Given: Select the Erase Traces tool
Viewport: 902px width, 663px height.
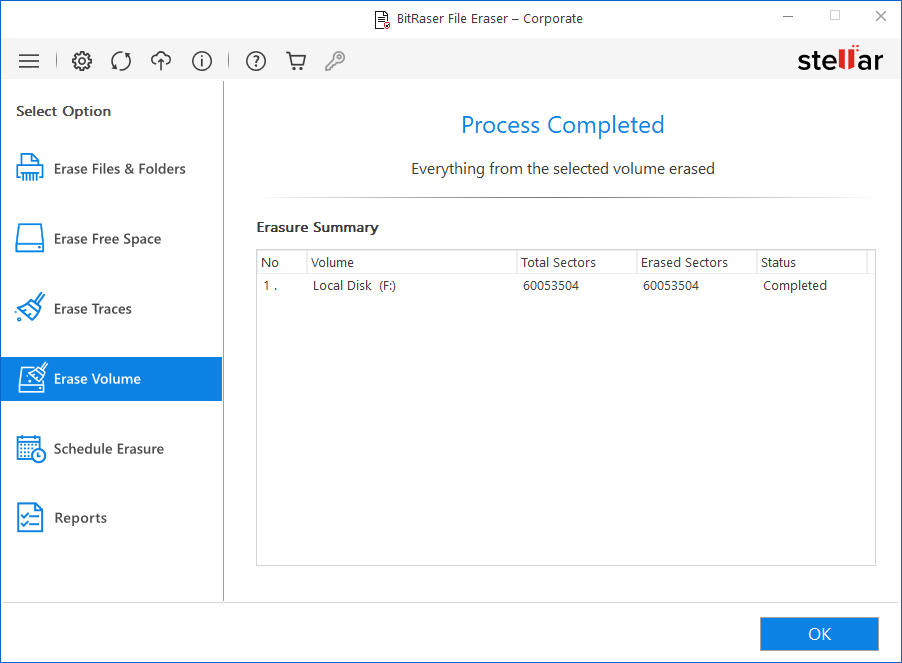Looking at the screenshot, I should click(85, 308).
